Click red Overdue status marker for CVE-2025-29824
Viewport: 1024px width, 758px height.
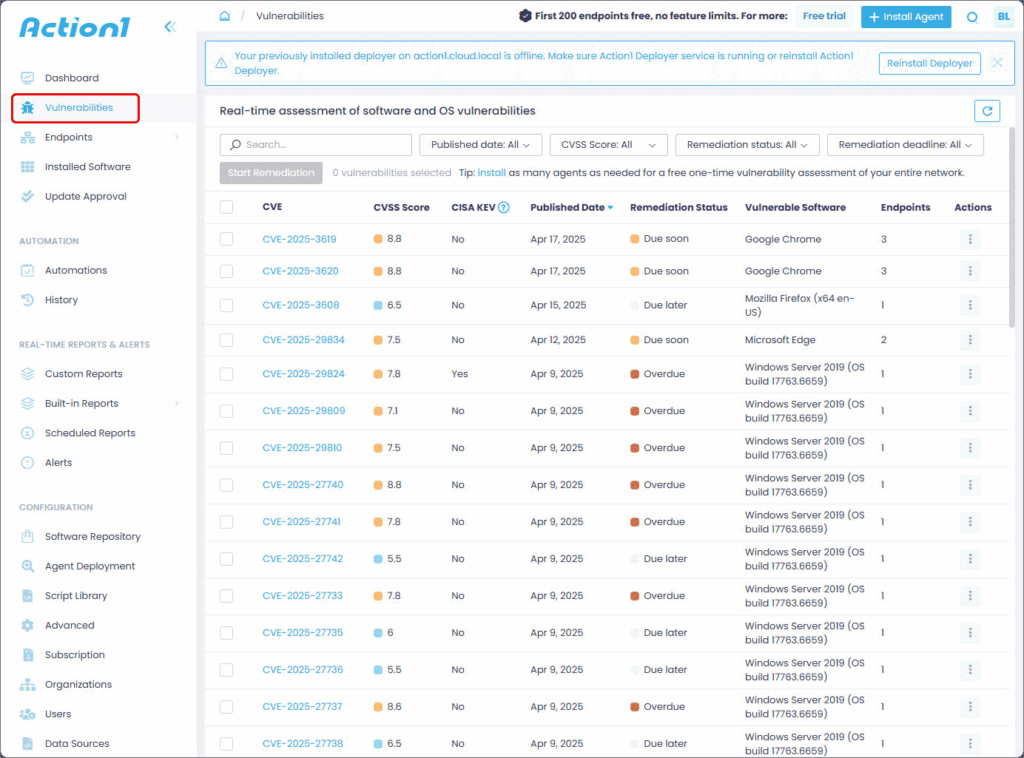point(634,374)
